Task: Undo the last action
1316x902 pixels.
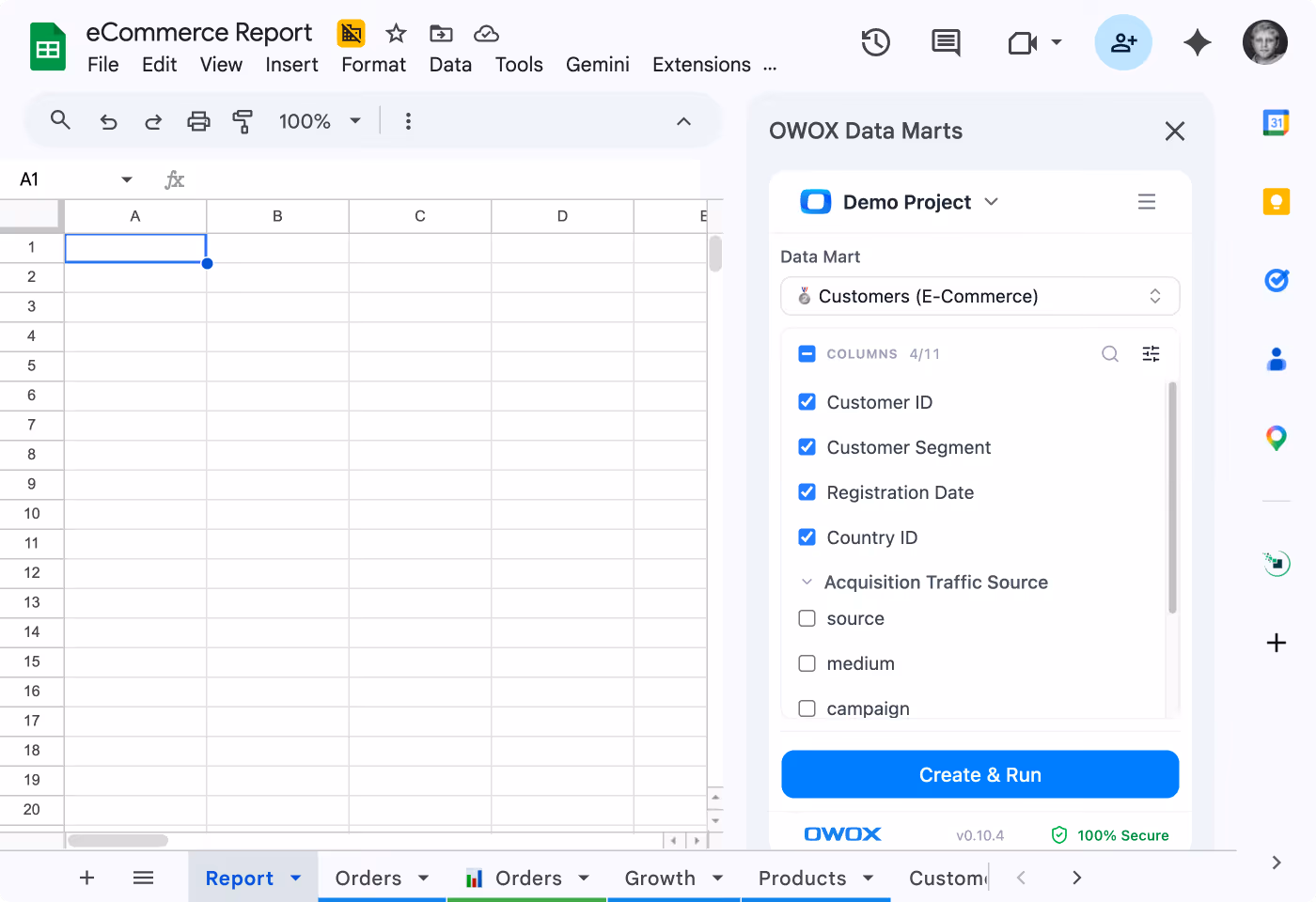Action: pos(108,121)
